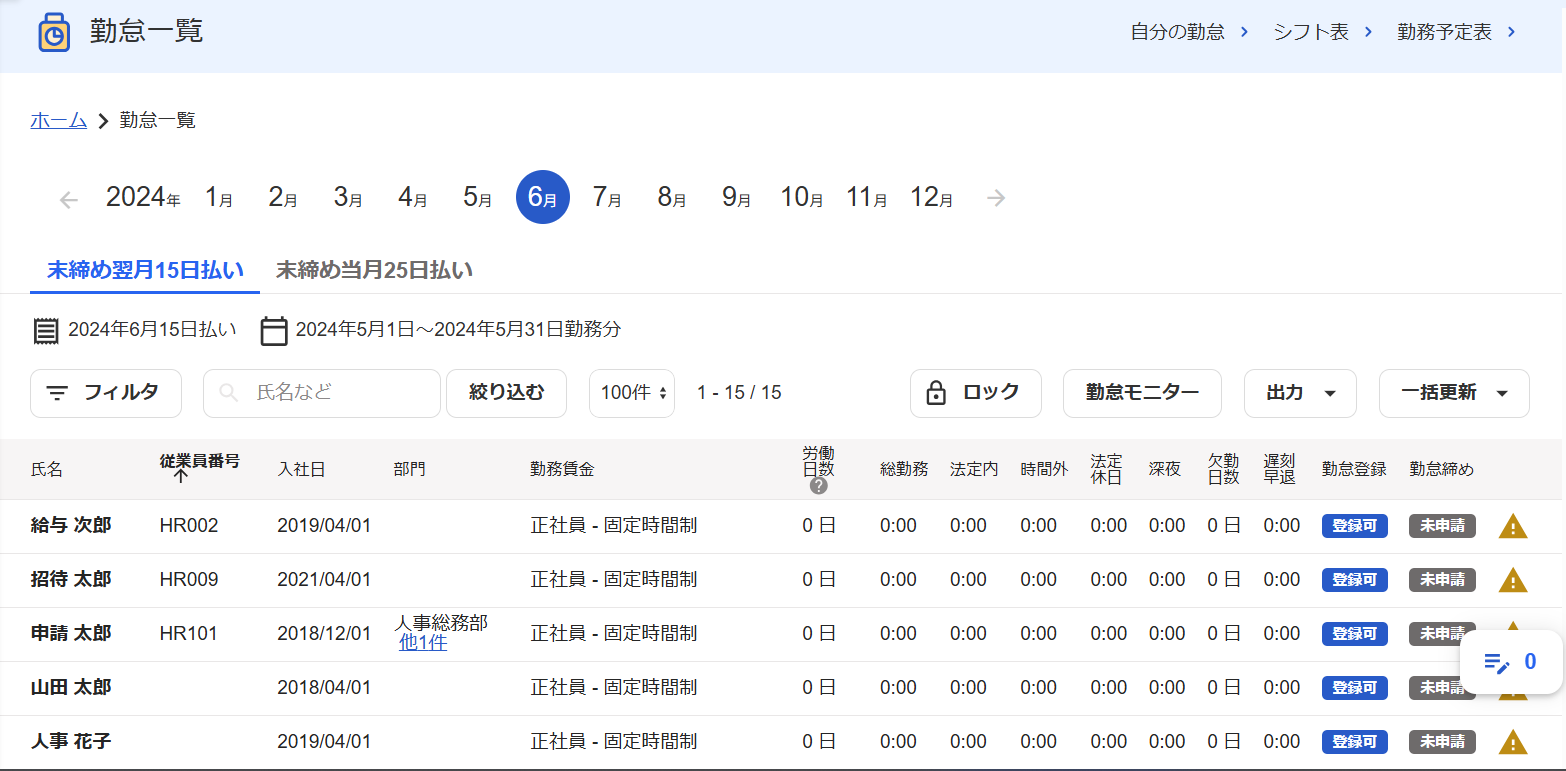Change 100件 page size selector
Screen dimensions: 1566x771
pos(632,393)
